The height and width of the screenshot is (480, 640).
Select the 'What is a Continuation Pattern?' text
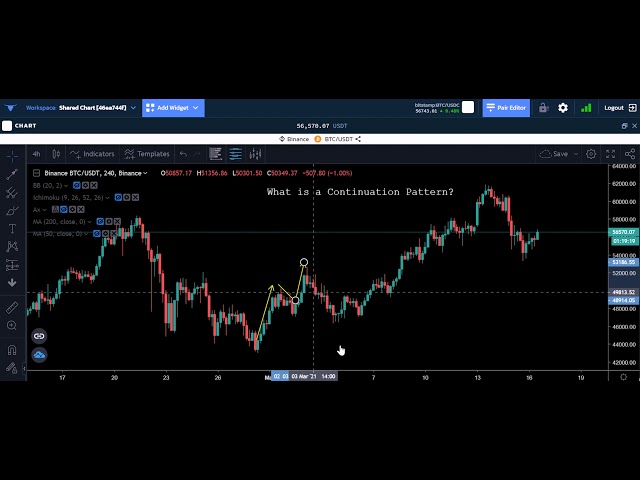(360, 192)
